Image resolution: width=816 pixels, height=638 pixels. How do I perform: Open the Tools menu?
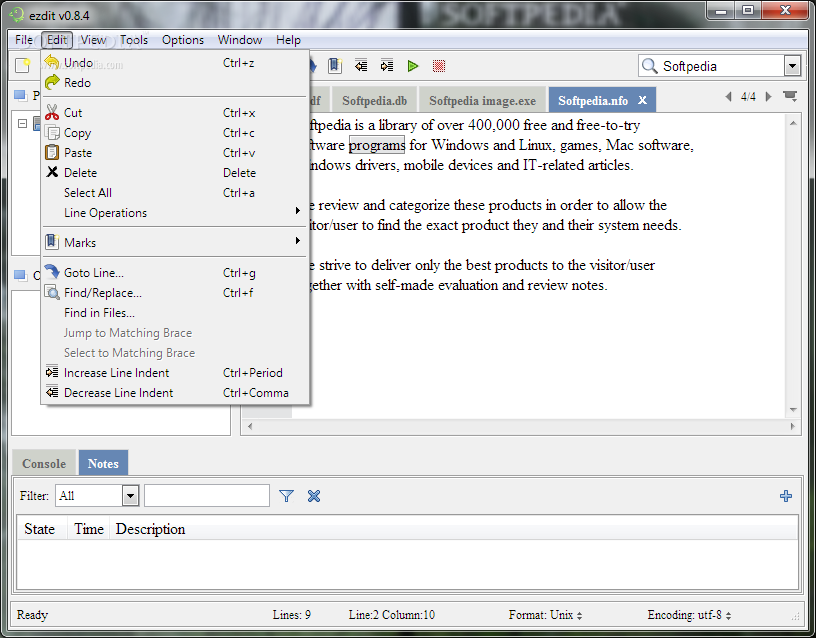tap(134, 40)
